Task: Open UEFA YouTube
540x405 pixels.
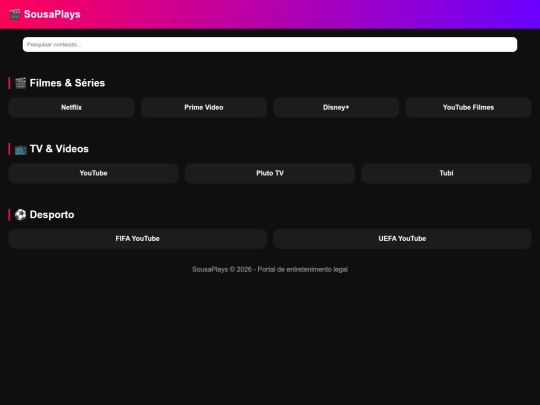Action: [402, 239]
